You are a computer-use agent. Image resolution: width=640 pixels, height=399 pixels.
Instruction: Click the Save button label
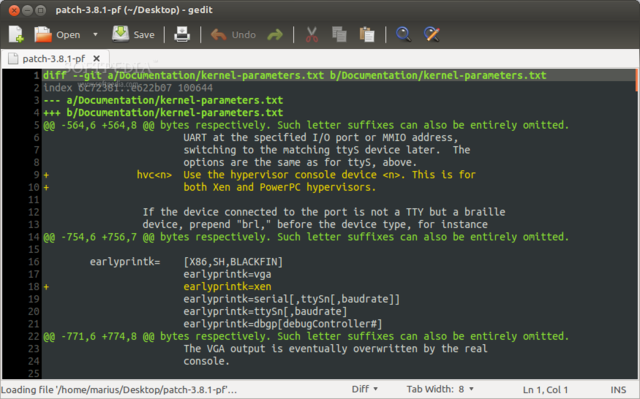(x=144, y=35)
